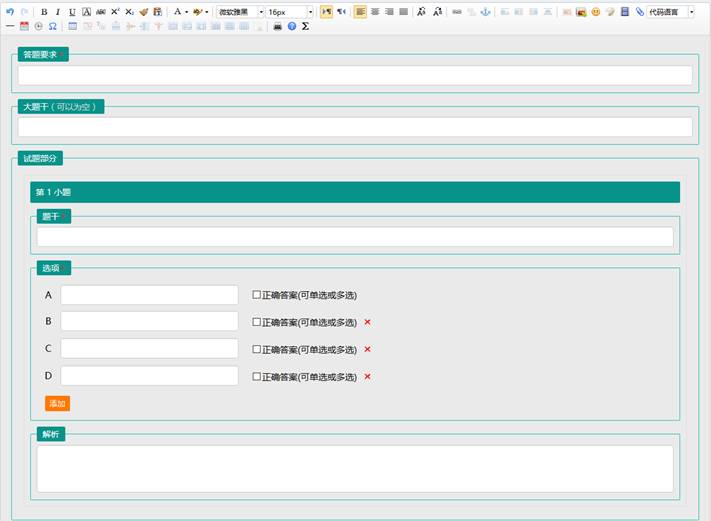Print the editor content
711x521 pixels.
(x=278, y=26)
